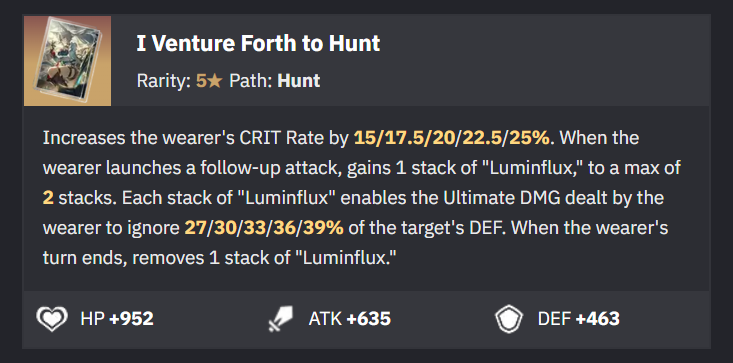Click the DEF ignore values 27/30/33/36/39%

click(x=264, y=228)
